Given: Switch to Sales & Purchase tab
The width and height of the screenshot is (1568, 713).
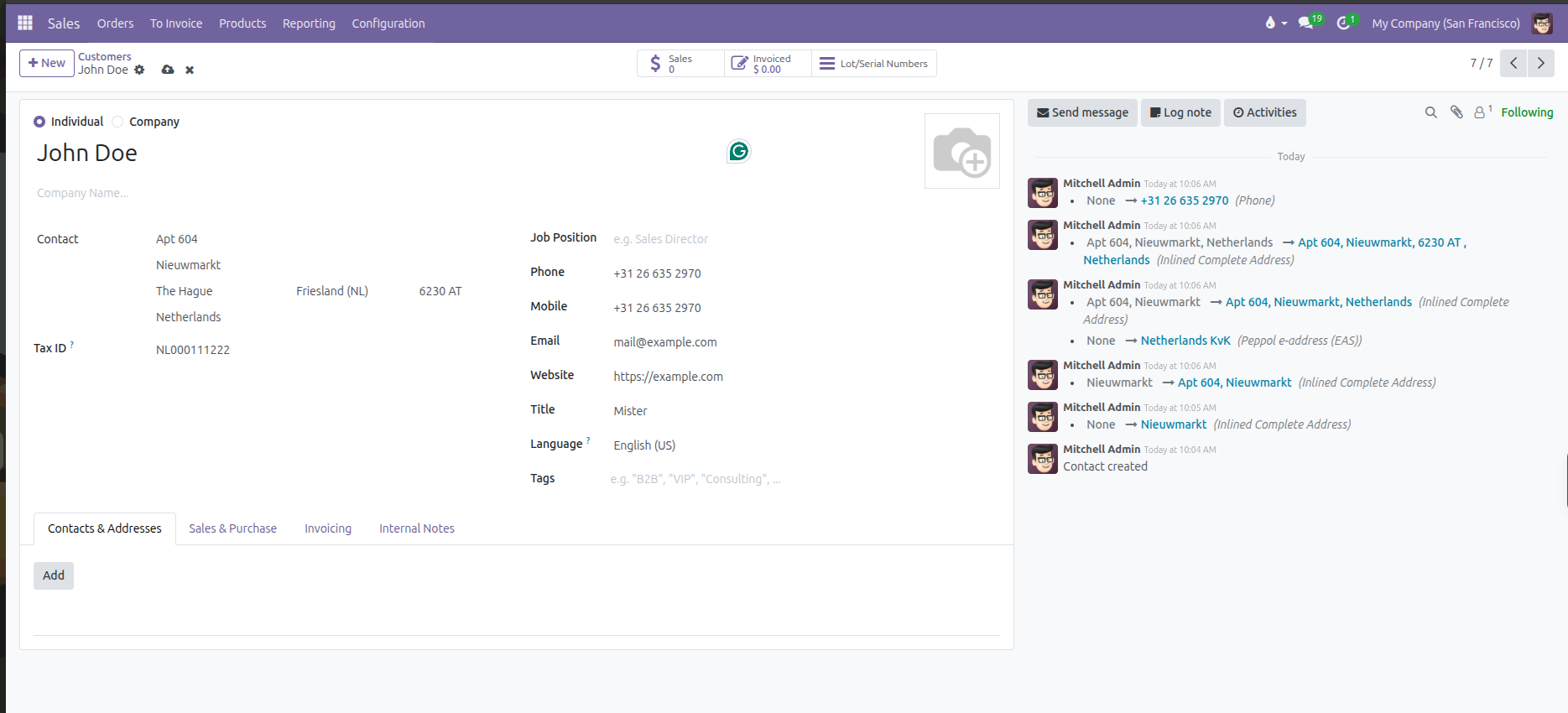Looking at the screenshot, I should (232, 528).
